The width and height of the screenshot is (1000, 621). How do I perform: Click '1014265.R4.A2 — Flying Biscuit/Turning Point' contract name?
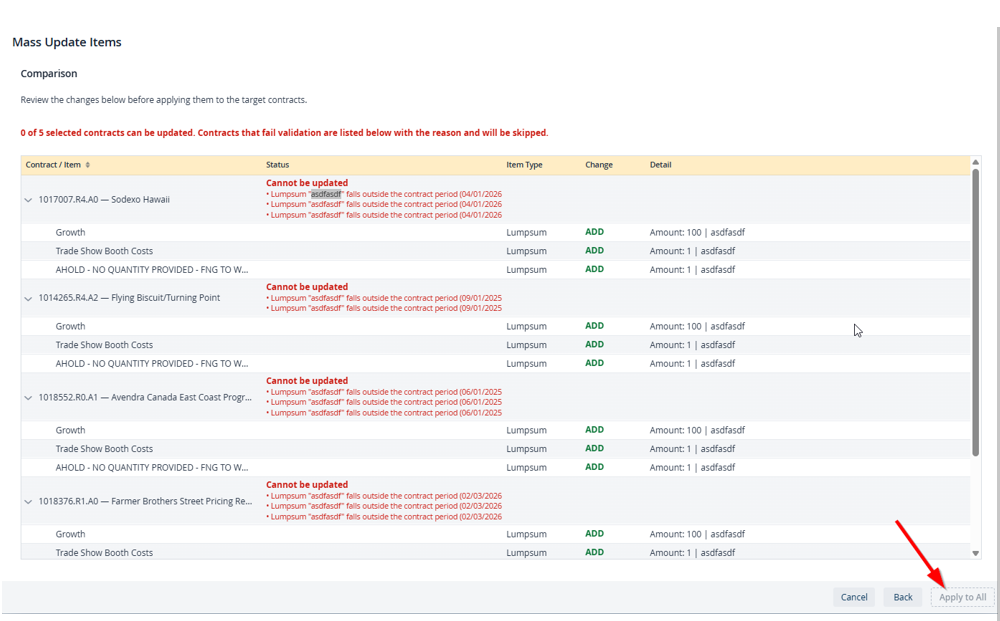point(129,298)
